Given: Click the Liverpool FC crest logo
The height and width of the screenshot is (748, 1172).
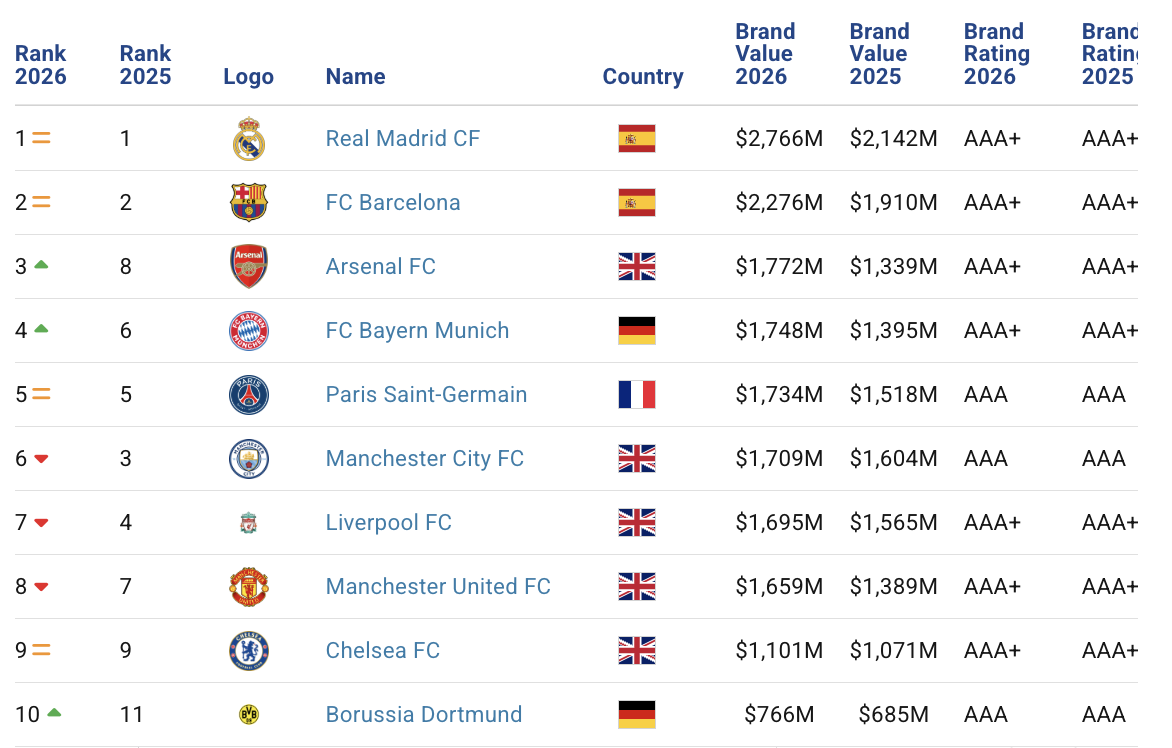Looking at the screenshot, I should 249,523.
